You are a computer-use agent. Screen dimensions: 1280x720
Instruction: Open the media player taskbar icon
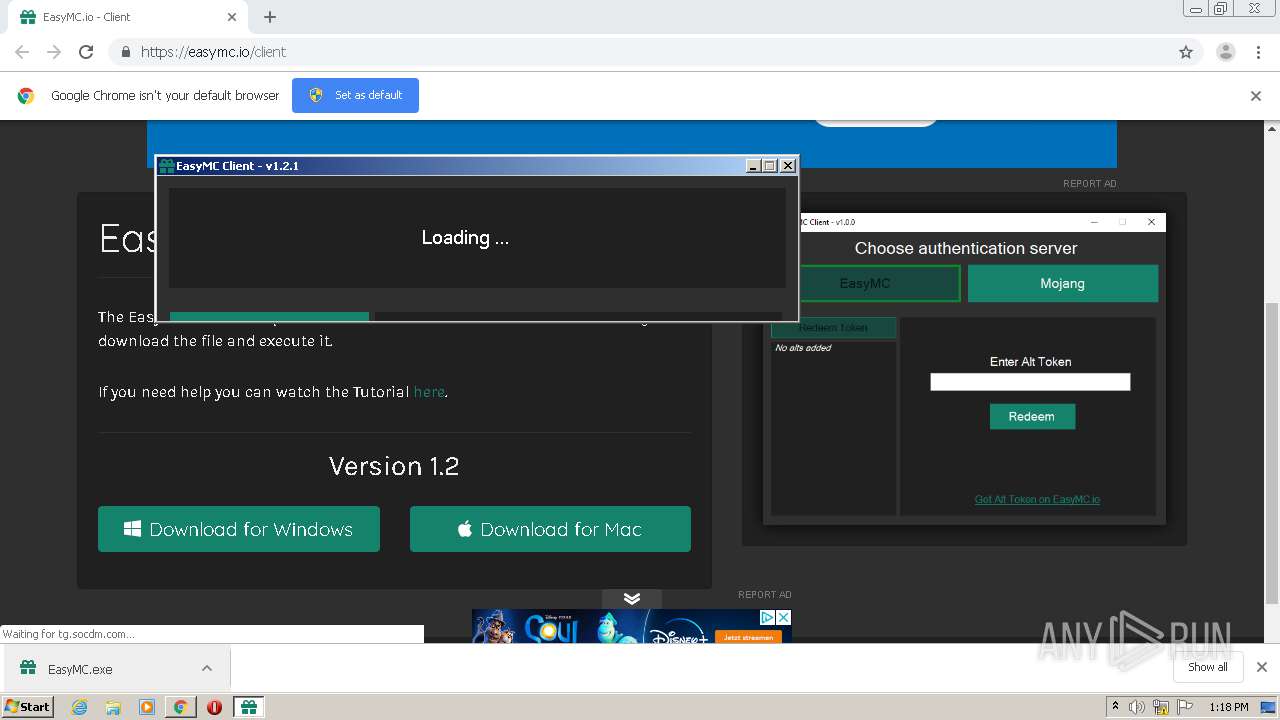pos(147,707)
